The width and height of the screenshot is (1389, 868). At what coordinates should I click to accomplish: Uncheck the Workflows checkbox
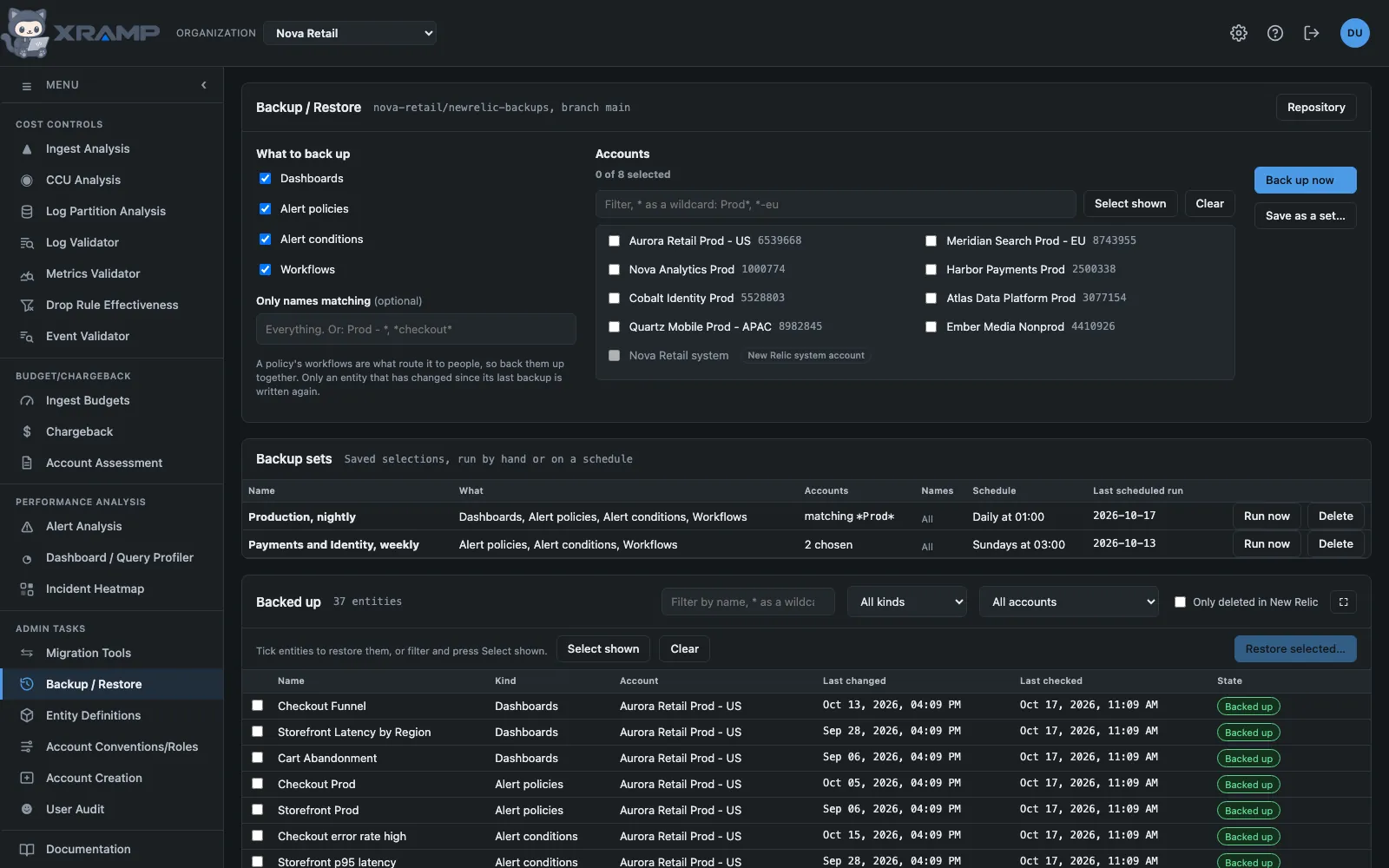point(266,270)
